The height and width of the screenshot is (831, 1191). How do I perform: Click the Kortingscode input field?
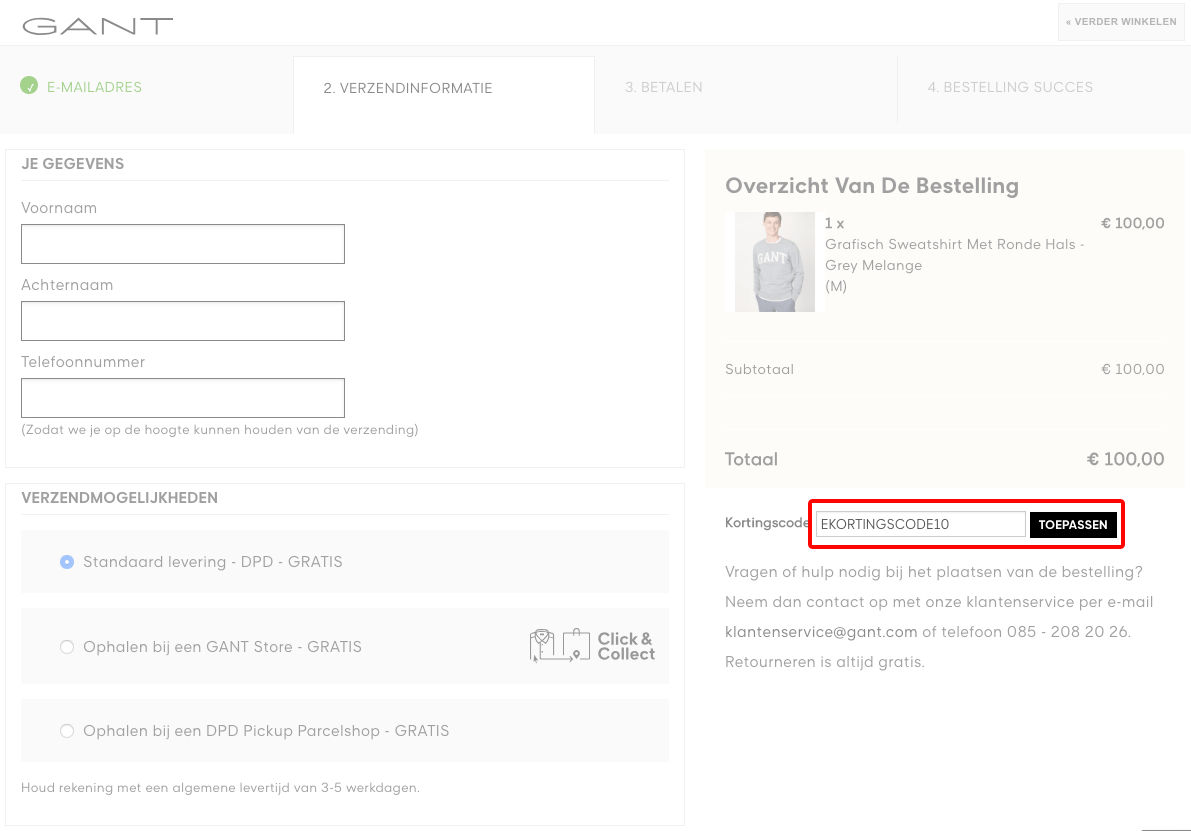pyautogui.click(x=921, y=524)
